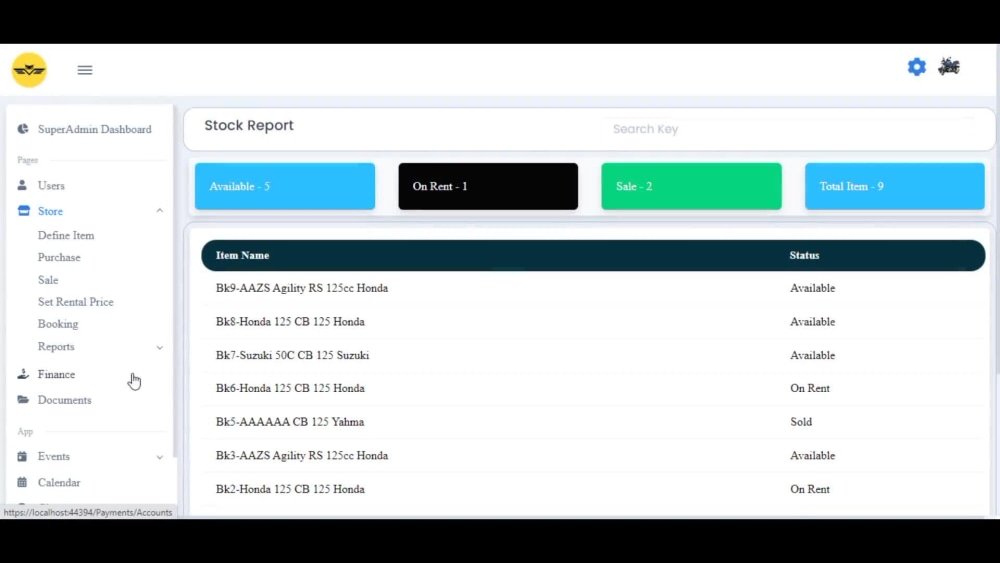Click the Finance hand icon
The height and width of the screenshot is (563, 1000).
(23, 374)
